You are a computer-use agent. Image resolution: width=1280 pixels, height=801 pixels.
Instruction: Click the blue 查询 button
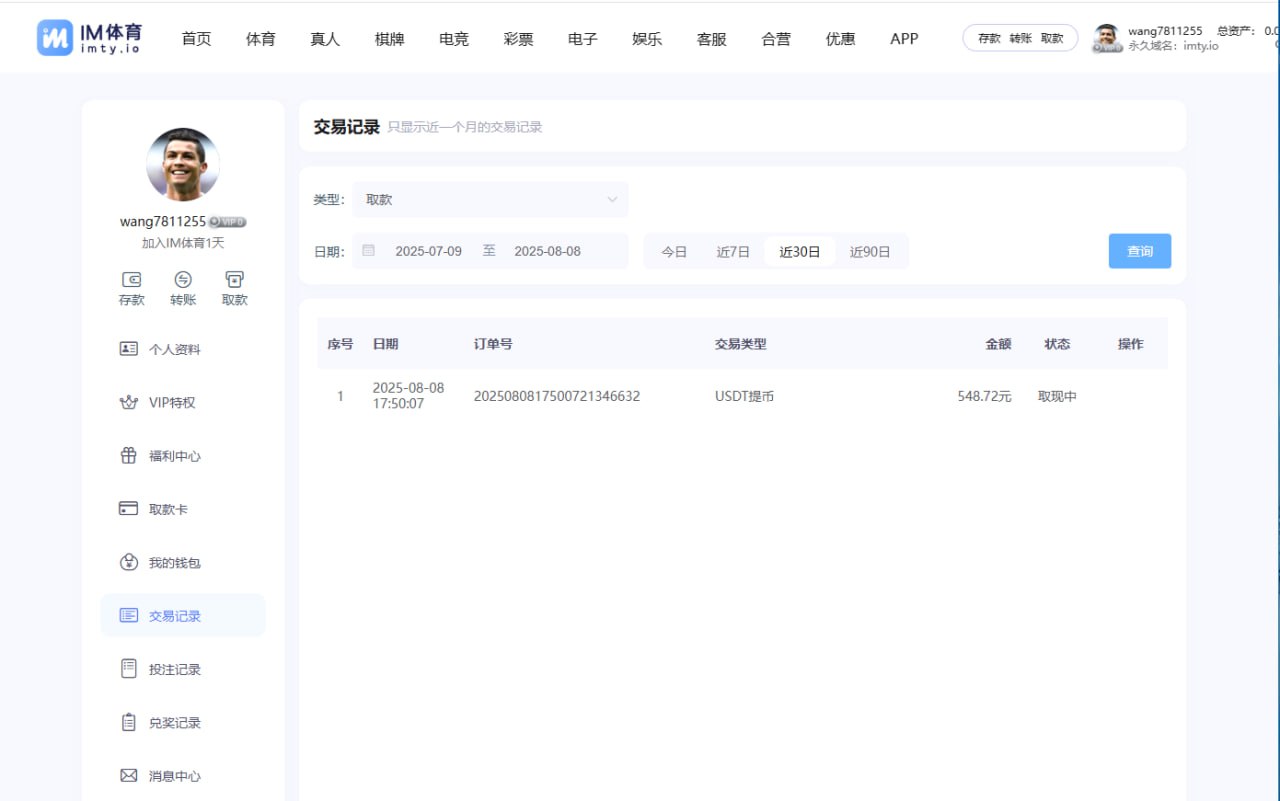coord(1139,251)
